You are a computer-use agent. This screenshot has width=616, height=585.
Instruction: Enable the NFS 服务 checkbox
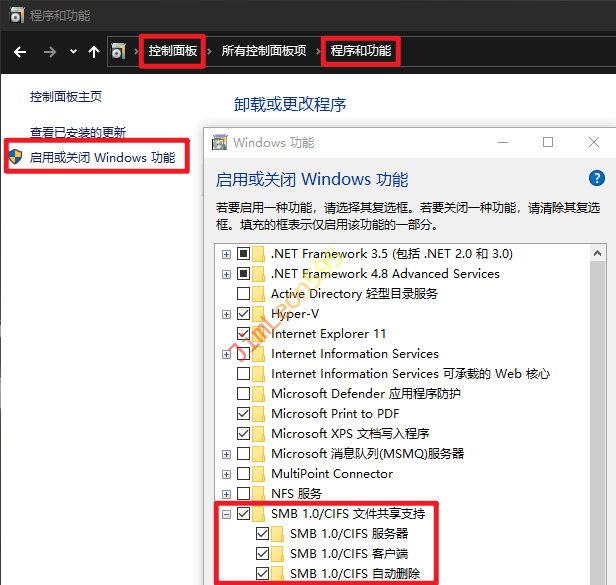pyautogui.click(x=243, y=494)
